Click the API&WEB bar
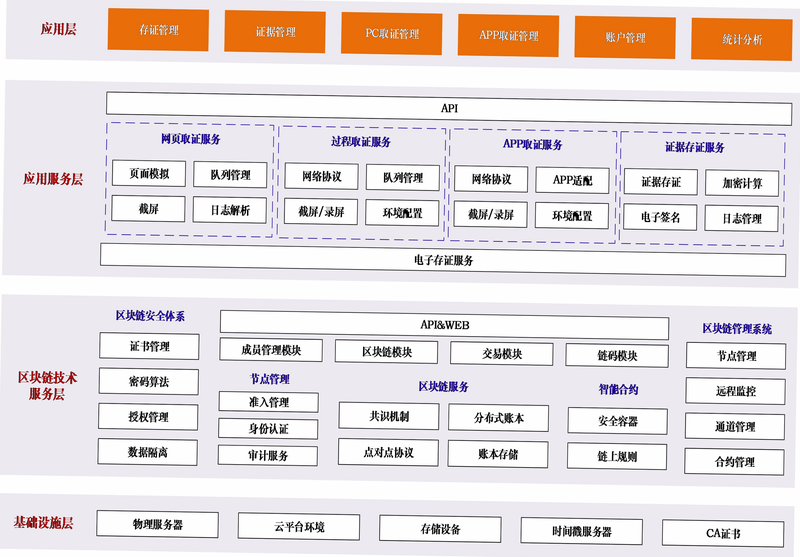The height and width of the screenshot is (557, 800). point(444,325)
